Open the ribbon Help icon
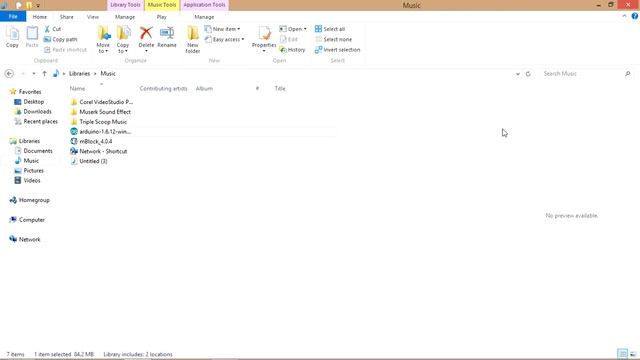The image size is (640, 360). [x=635, y=16]
